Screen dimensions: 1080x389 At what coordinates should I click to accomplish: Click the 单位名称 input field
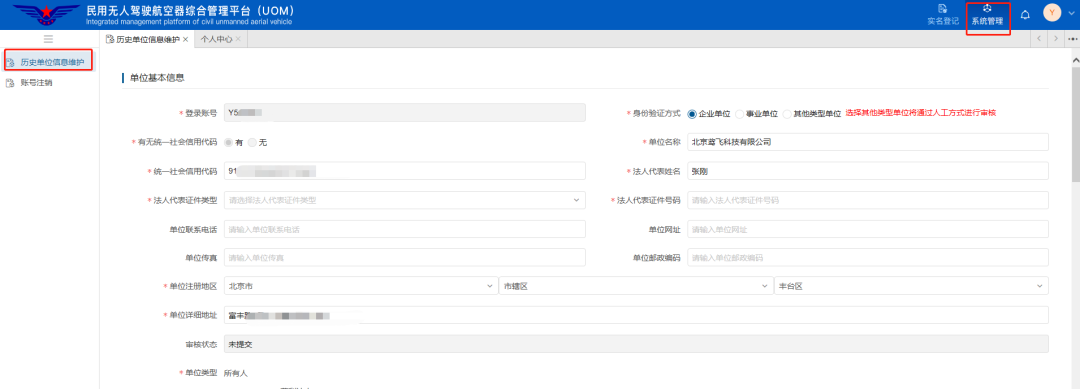tap(868, 142)
